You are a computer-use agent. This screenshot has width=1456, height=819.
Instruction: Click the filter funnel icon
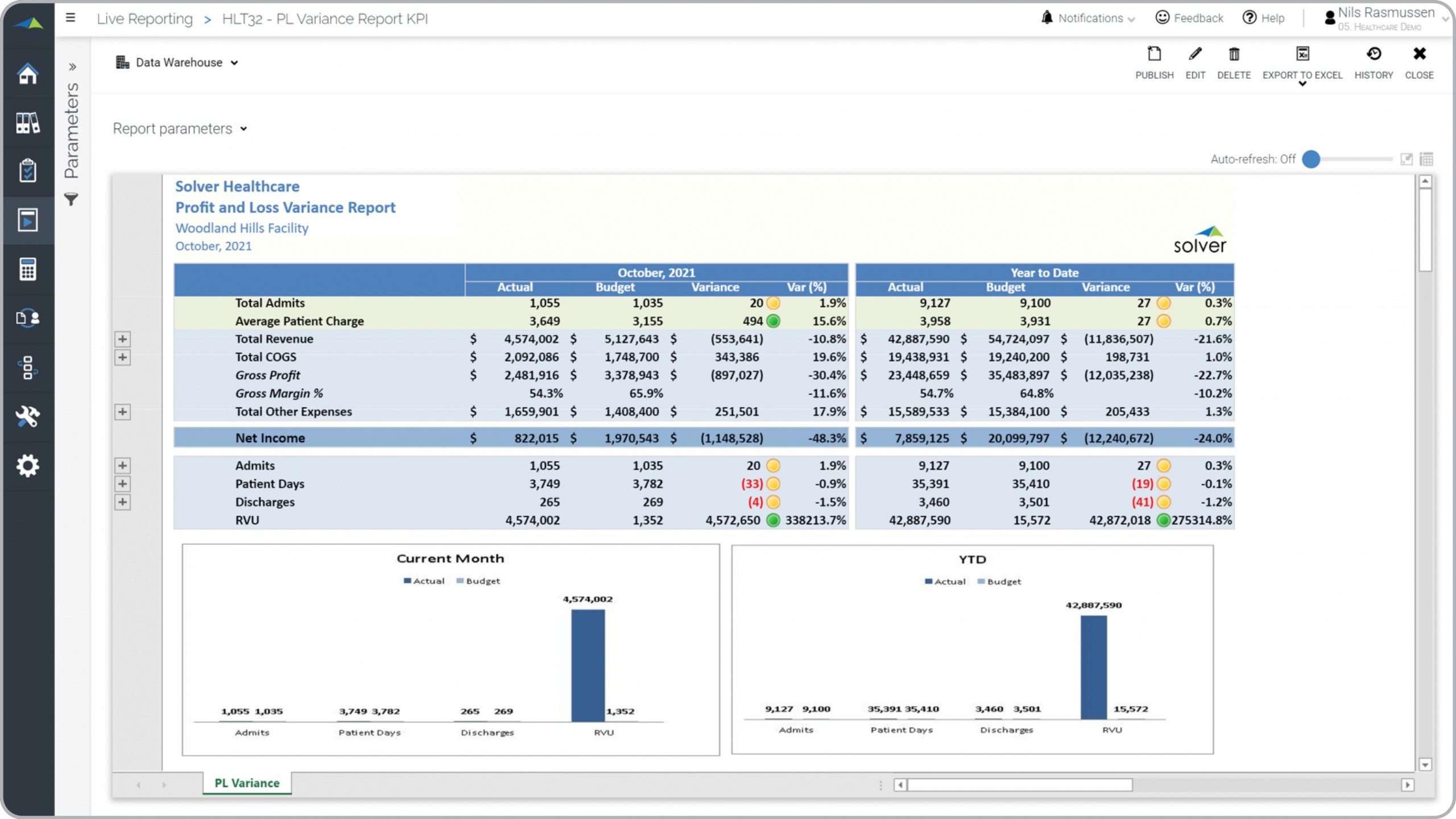click(71, 200)
